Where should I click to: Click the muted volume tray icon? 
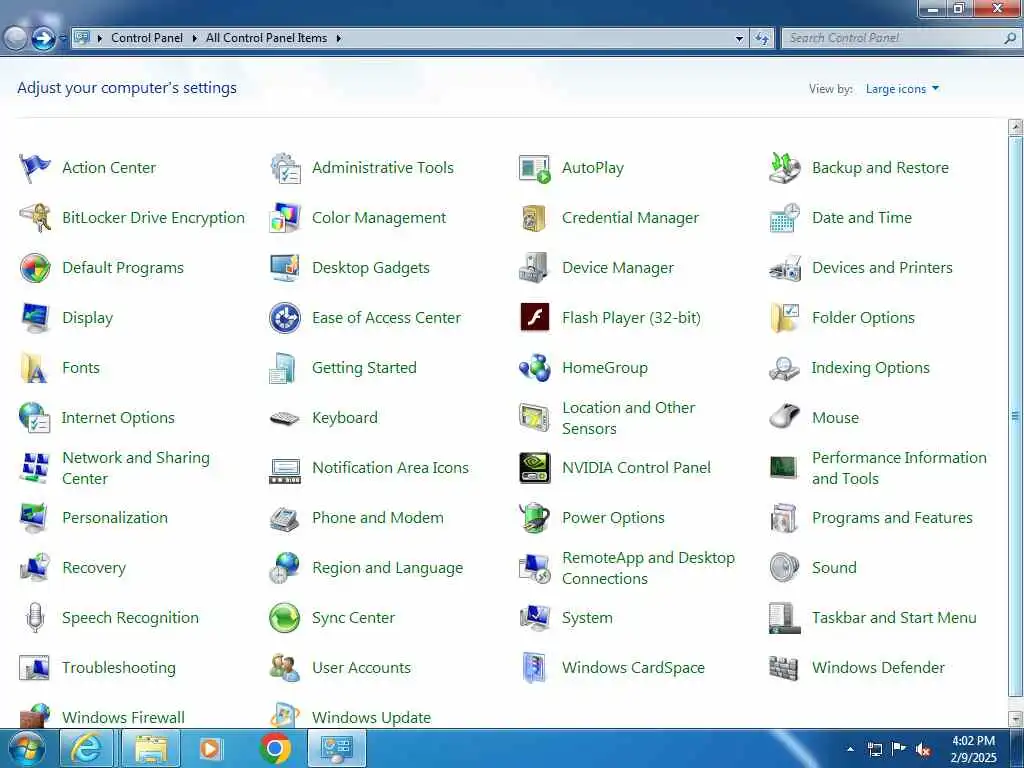pos(922,750)
